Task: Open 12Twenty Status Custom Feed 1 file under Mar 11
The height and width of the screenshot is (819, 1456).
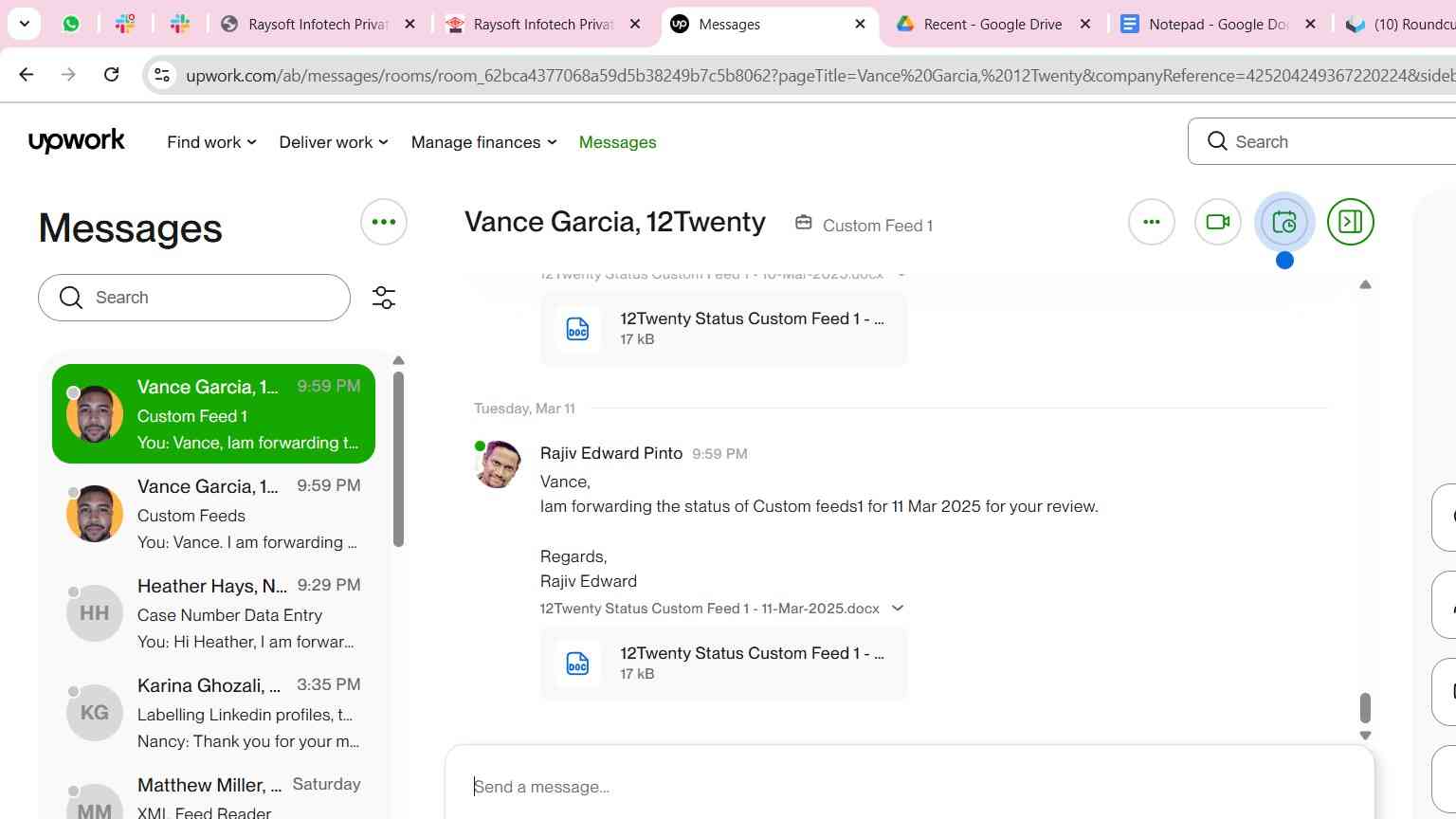Action: pyautogui.click(x=724, y=664)
